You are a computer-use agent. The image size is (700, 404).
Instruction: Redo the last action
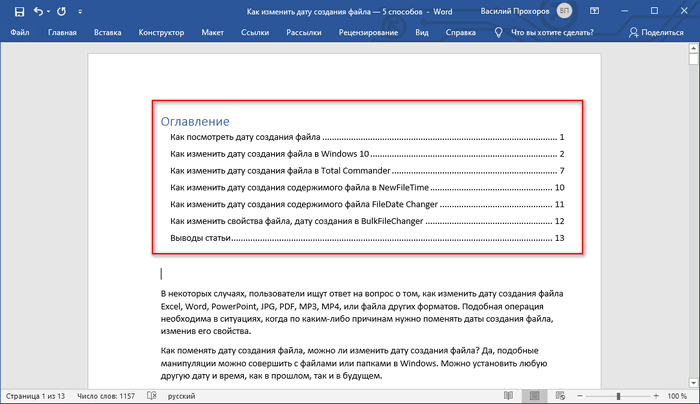(x=62, y=11)
